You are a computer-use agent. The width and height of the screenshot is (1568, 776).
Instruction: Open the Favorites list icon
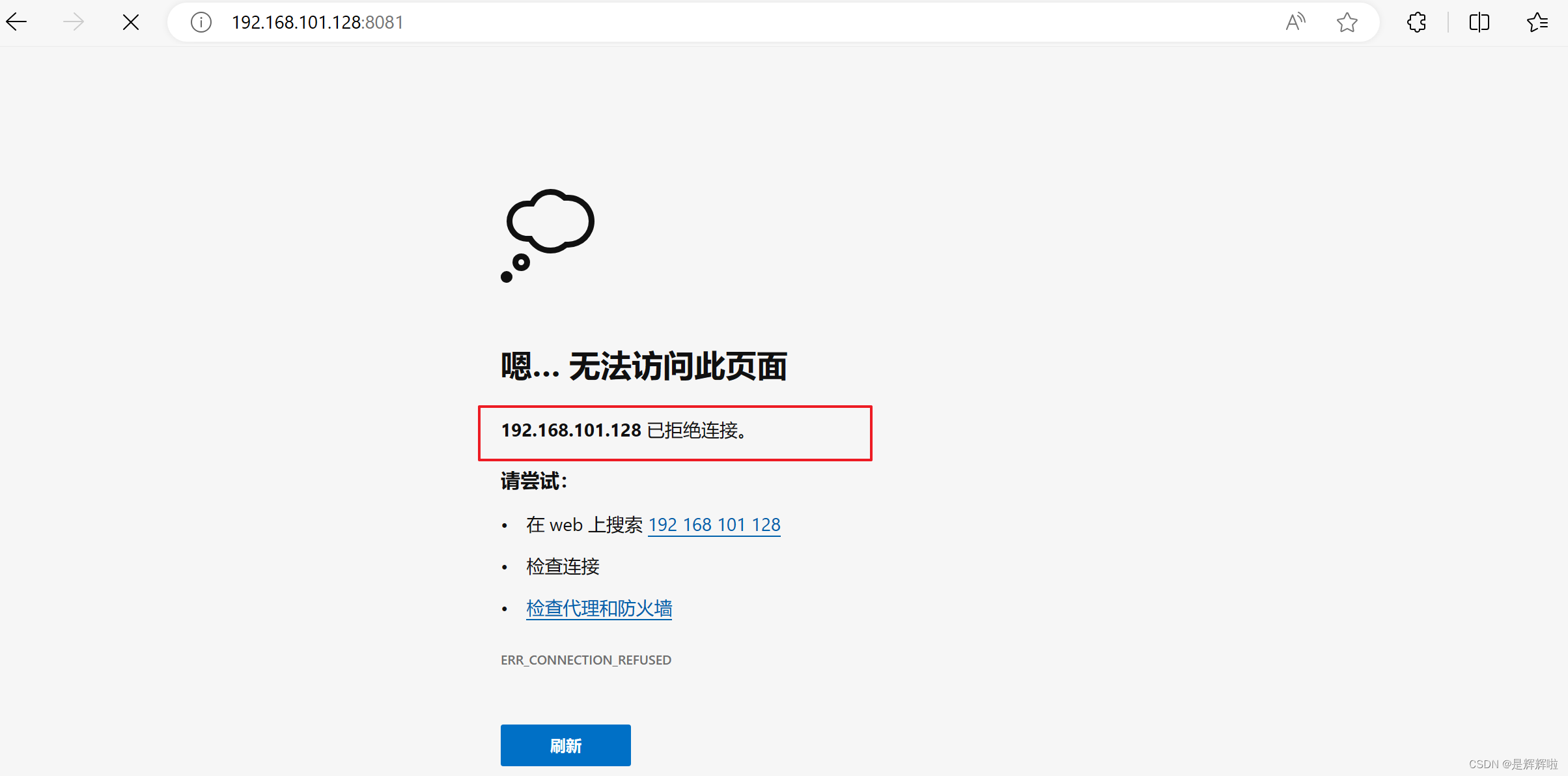point(1537,22)
